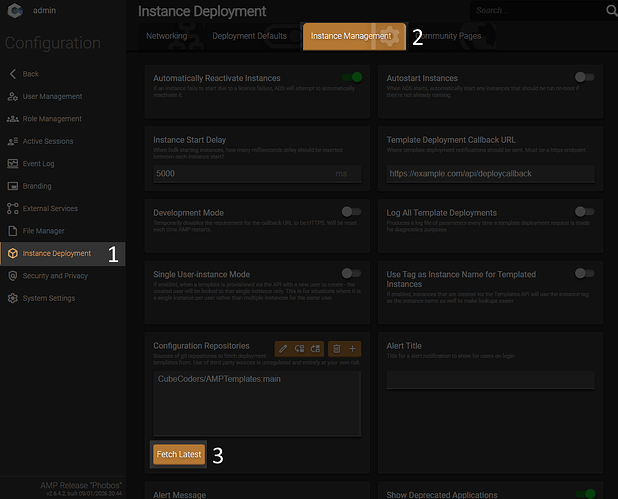Click the Fetch Latest button
The width and height of the screenshot is (618, 499).
(179, 454)
